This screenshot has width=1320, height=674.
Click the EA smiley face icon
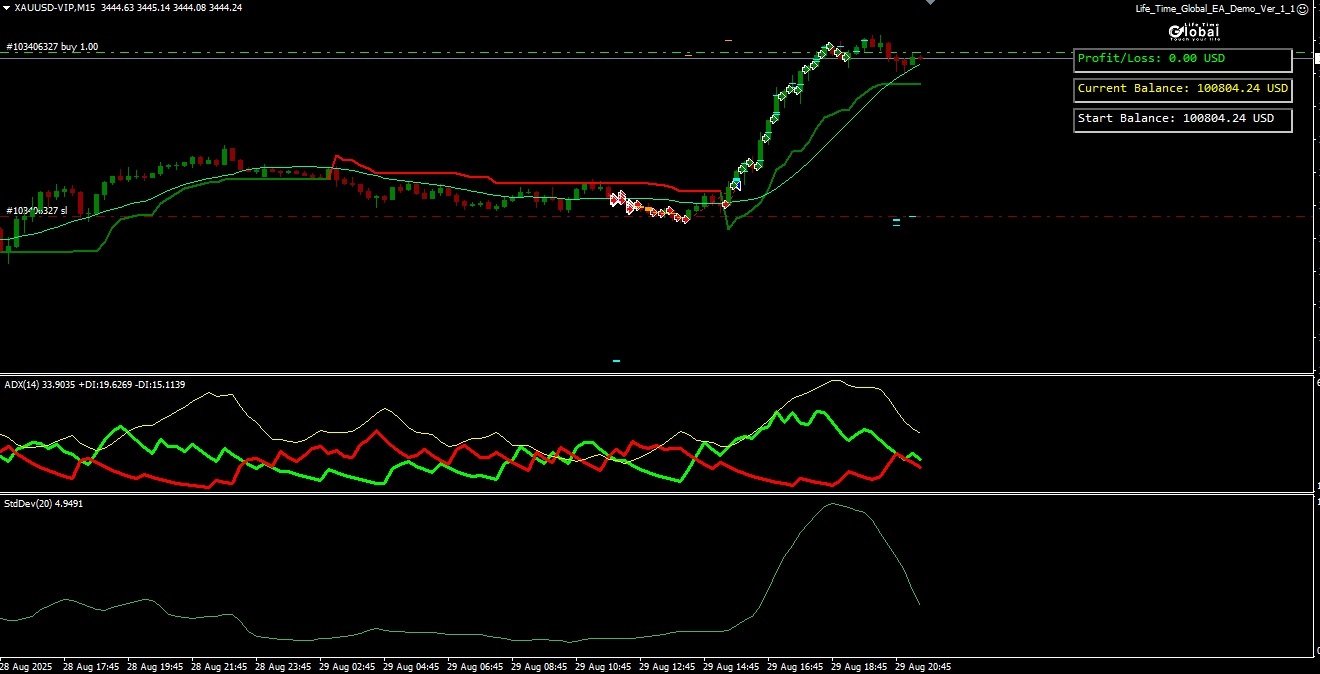(1302, 8)
